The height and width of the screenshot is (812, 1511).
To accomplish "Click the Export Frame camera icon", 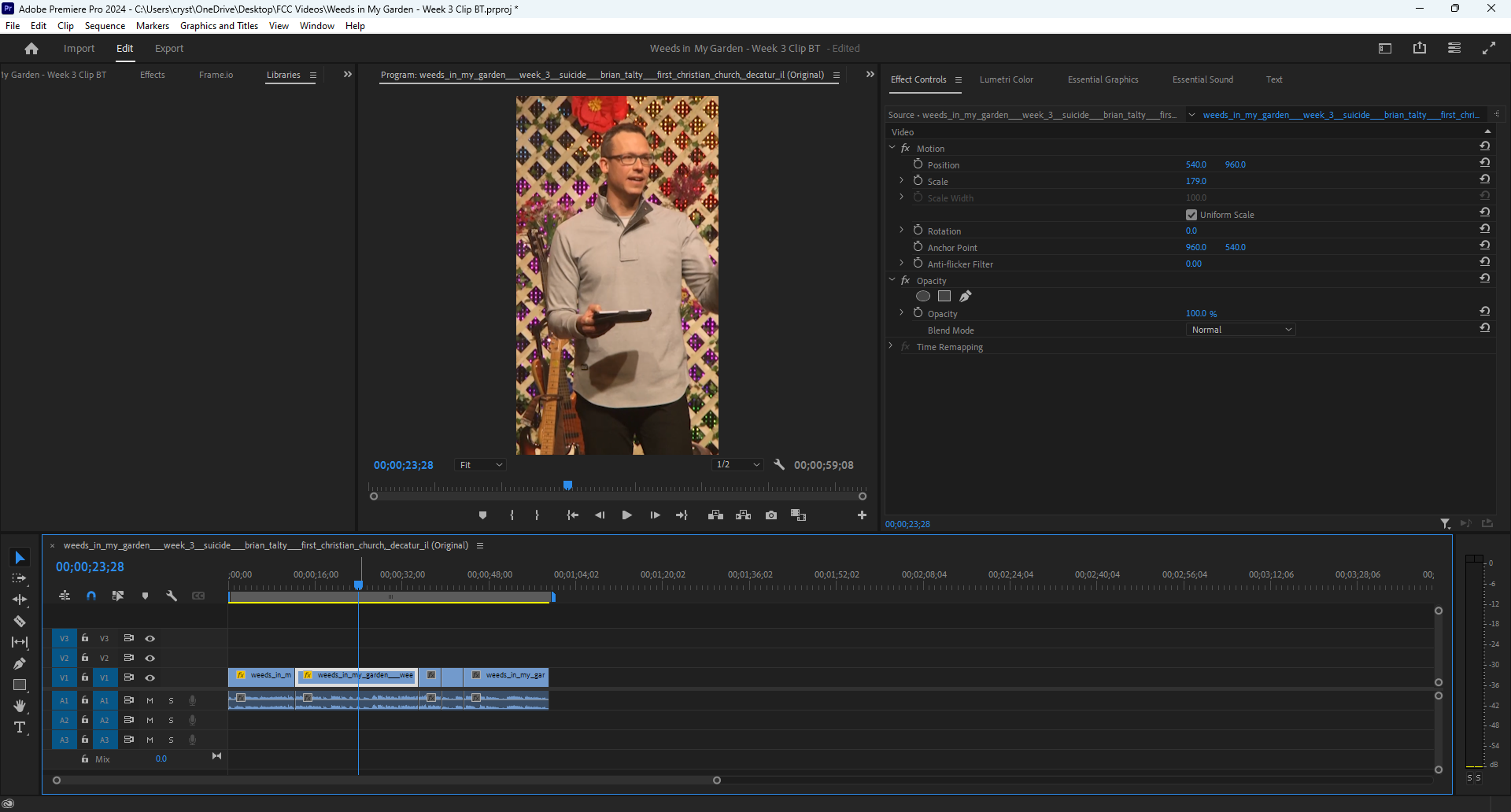I will 770,515.
